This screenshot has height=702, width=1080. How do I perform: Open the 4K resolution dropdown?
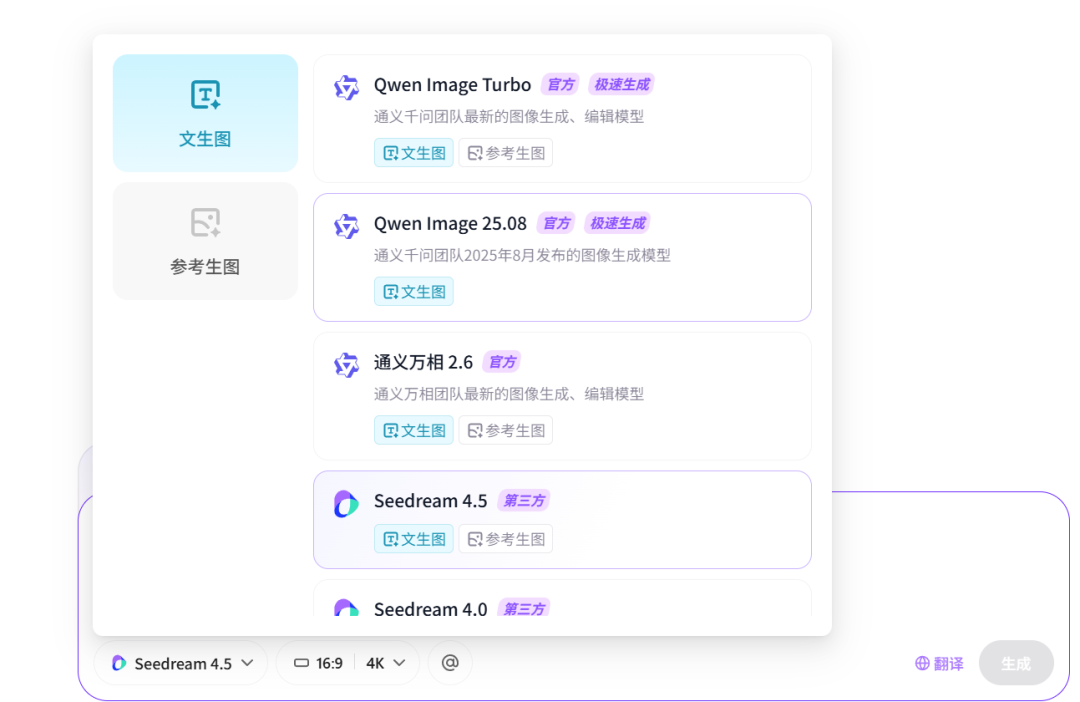pos(382,662)
